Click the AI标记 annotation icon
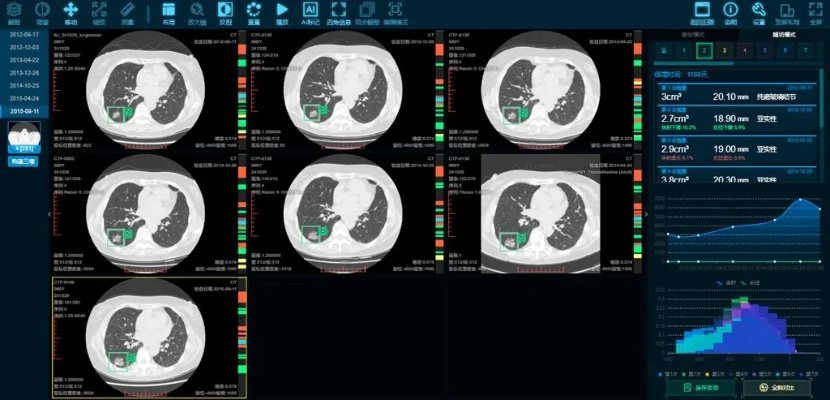Screen dimensions: 830x400 [x=311, y=12]
